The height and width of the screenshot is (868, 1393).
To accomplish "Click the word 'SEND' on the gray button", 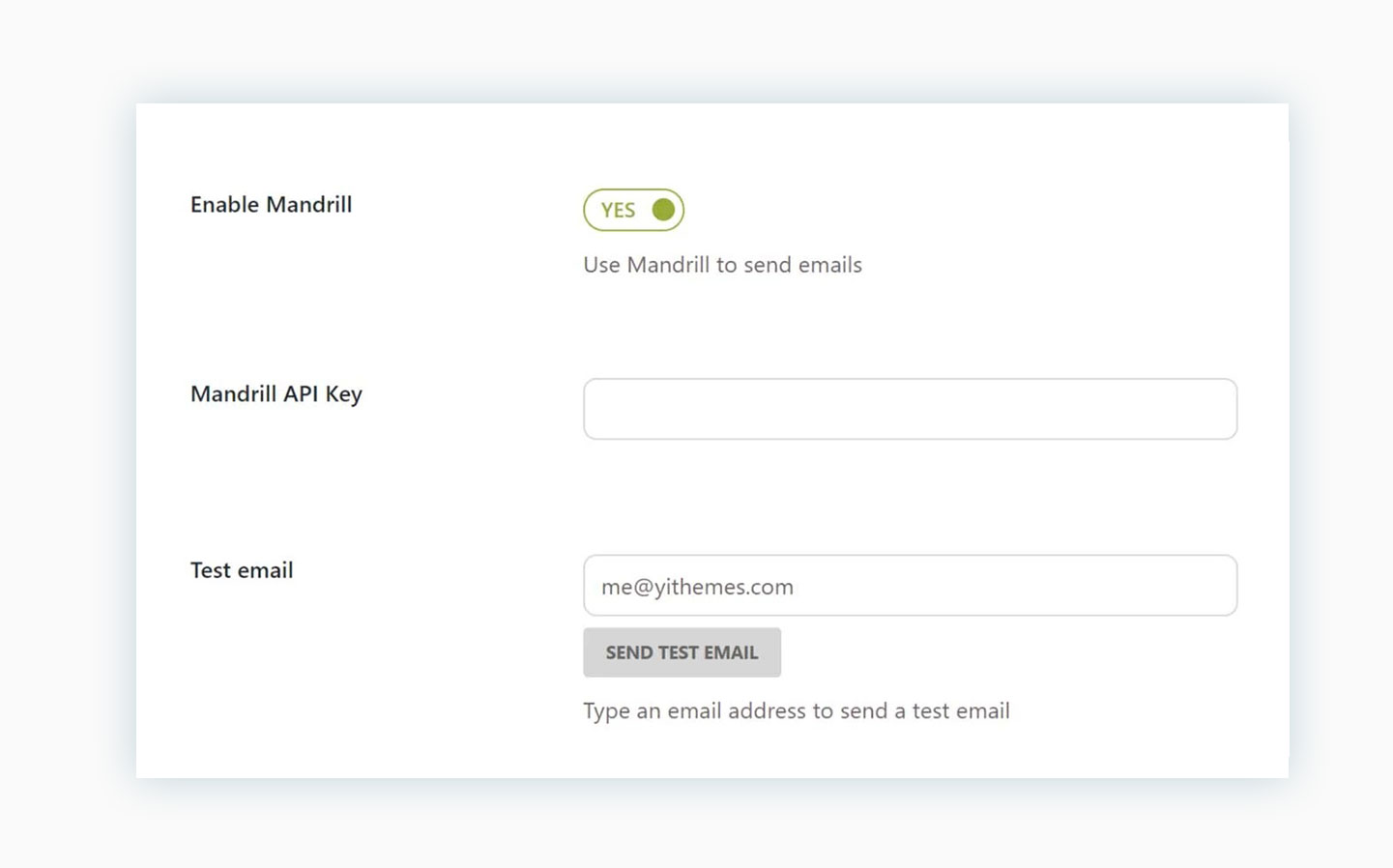I will [x=628, y=653].
